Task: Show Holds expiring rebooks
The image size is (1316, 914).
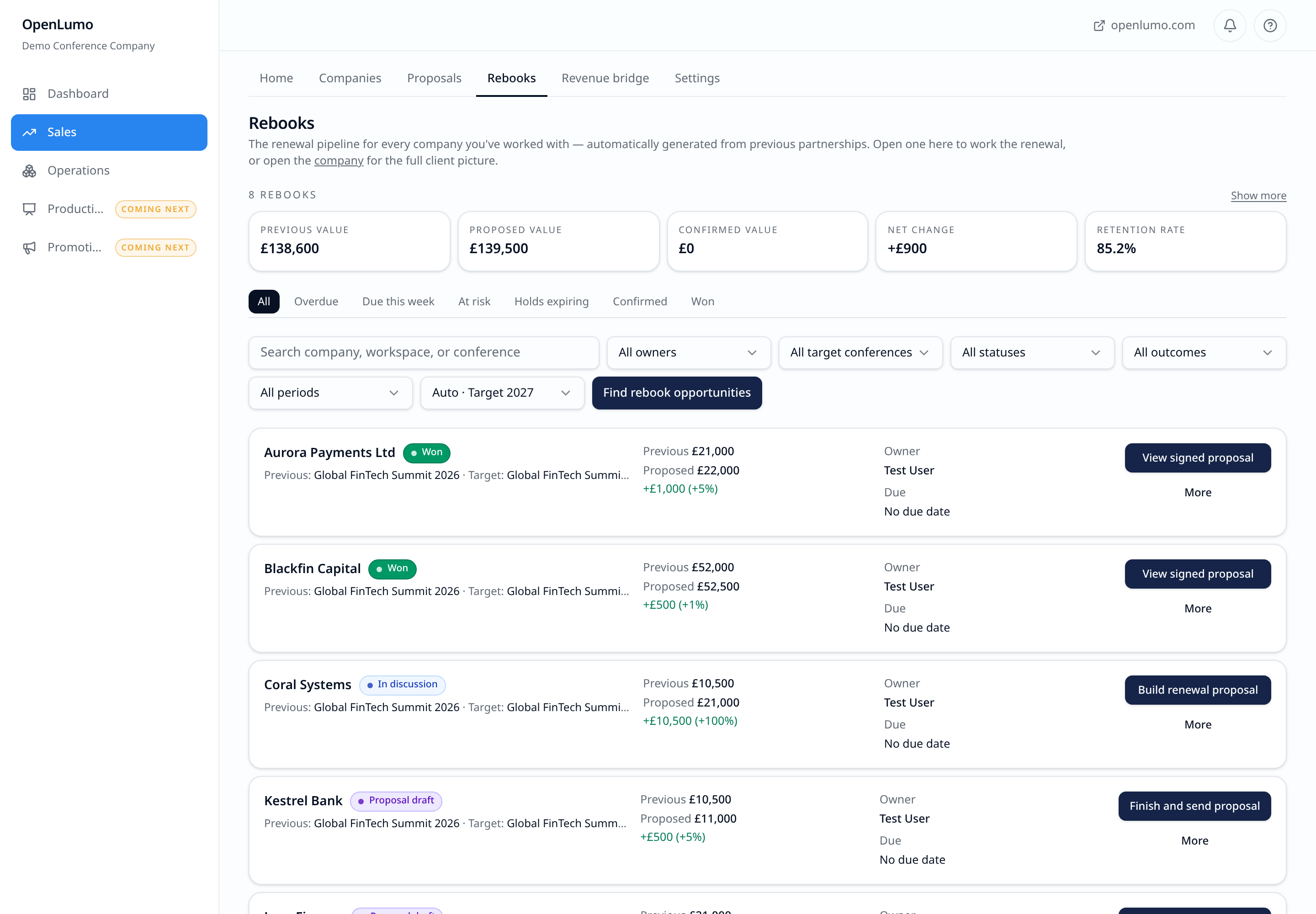Action: [552, 302]
